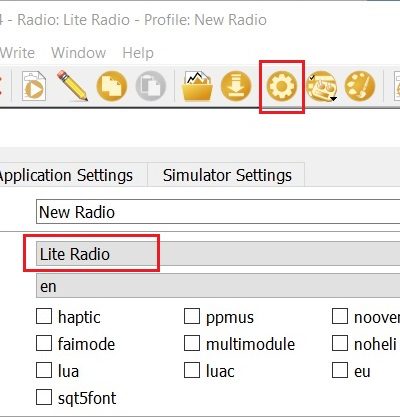Click the copy documents icon
The width and height of the screenshot is (400, 417).
coord(112,86)
